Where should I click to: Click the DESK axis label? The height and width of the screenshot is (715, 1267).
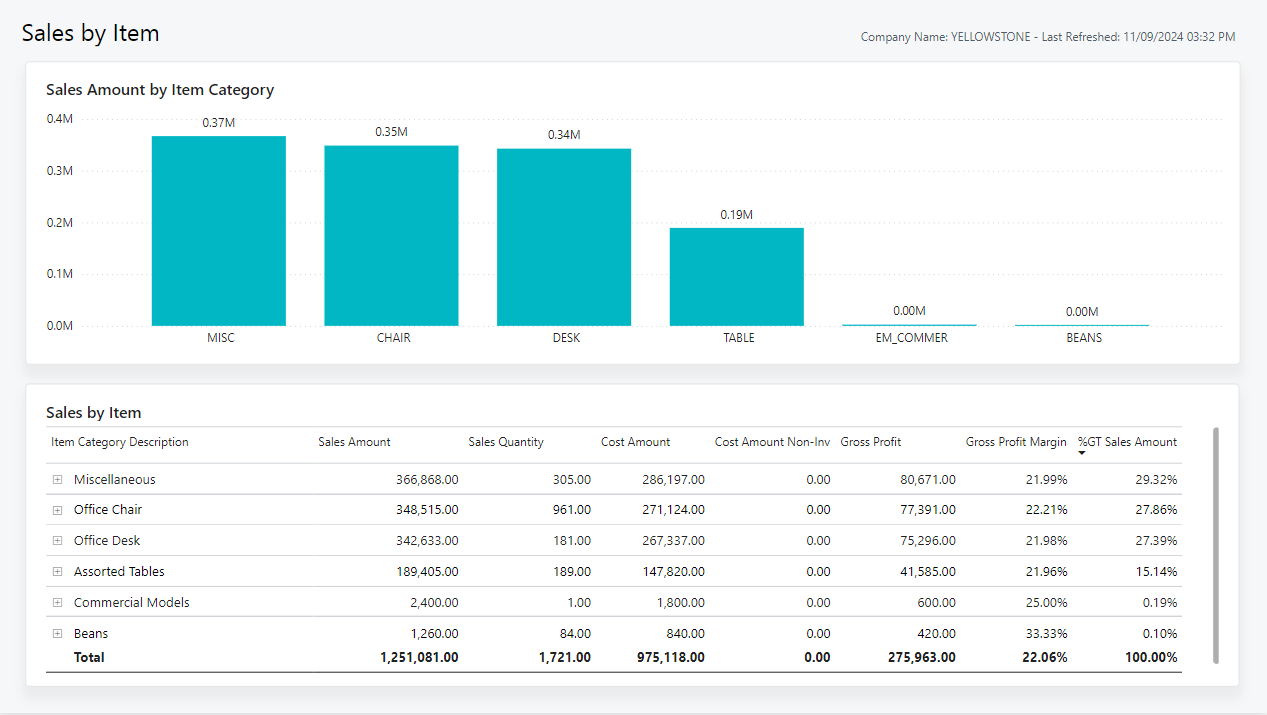click(x=566, y=338)
